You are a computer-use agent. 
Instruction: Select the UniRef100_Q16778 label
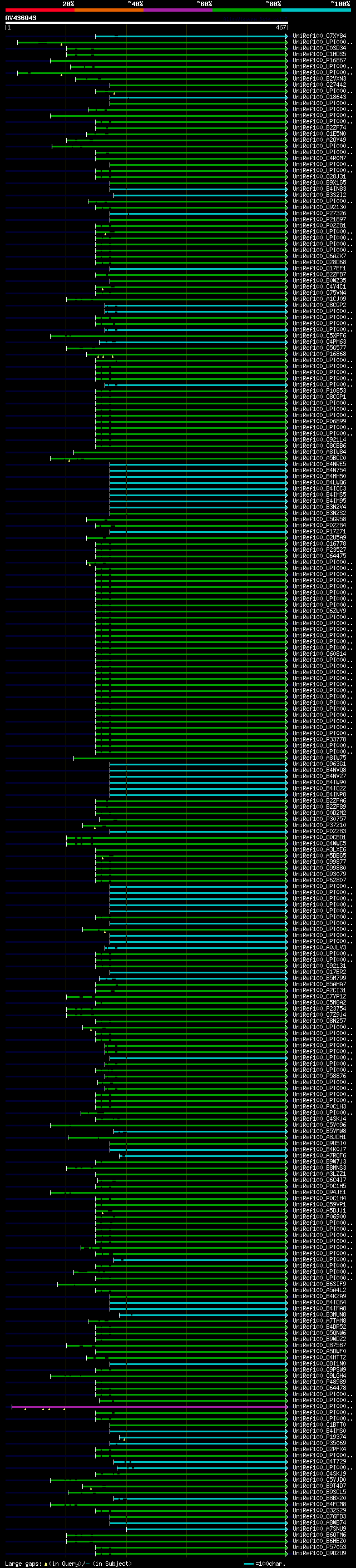coord(319,544)
